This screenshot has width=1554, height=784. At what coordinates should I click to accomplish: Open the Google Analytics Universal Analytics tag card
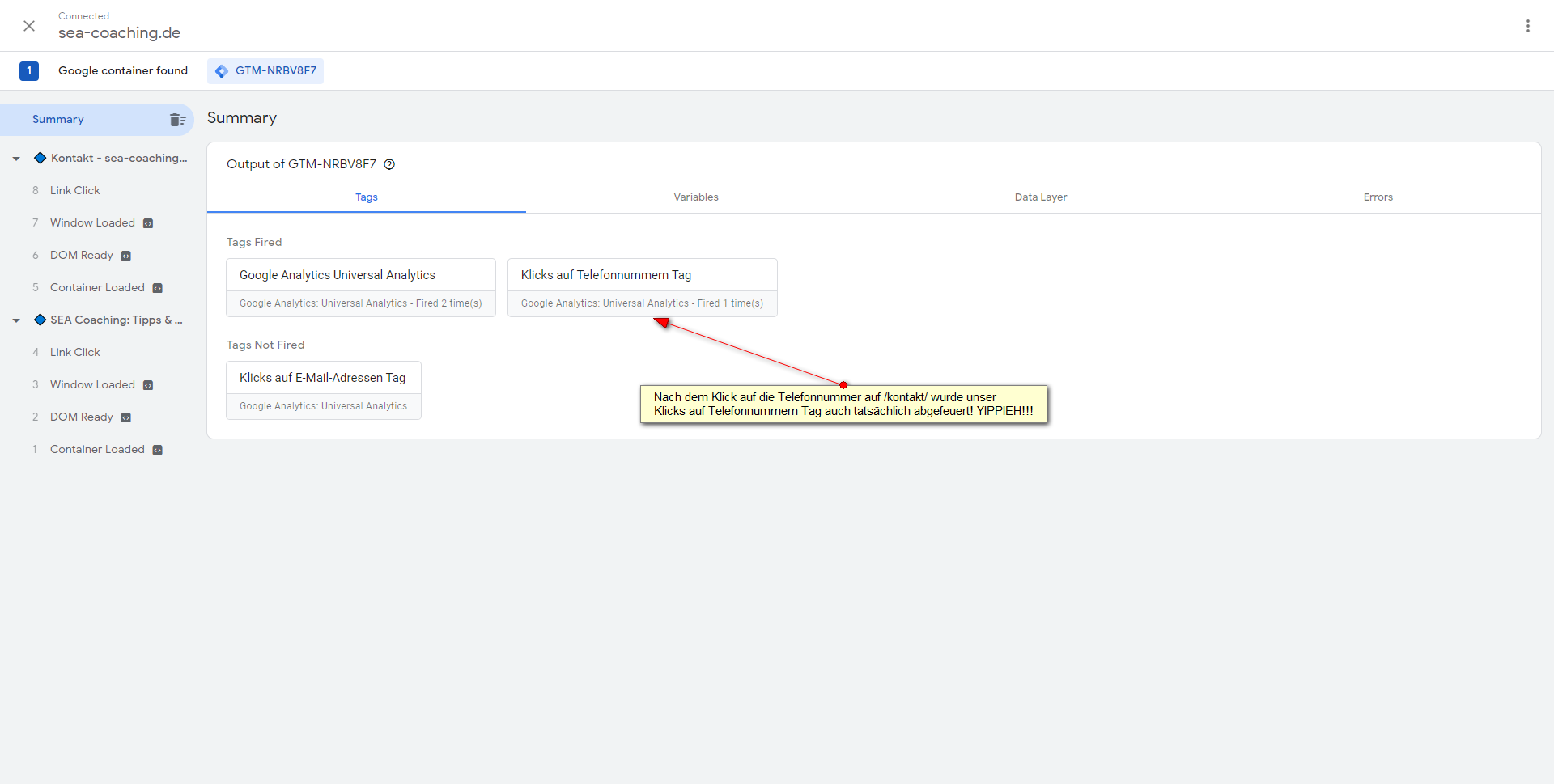[361, 287]
